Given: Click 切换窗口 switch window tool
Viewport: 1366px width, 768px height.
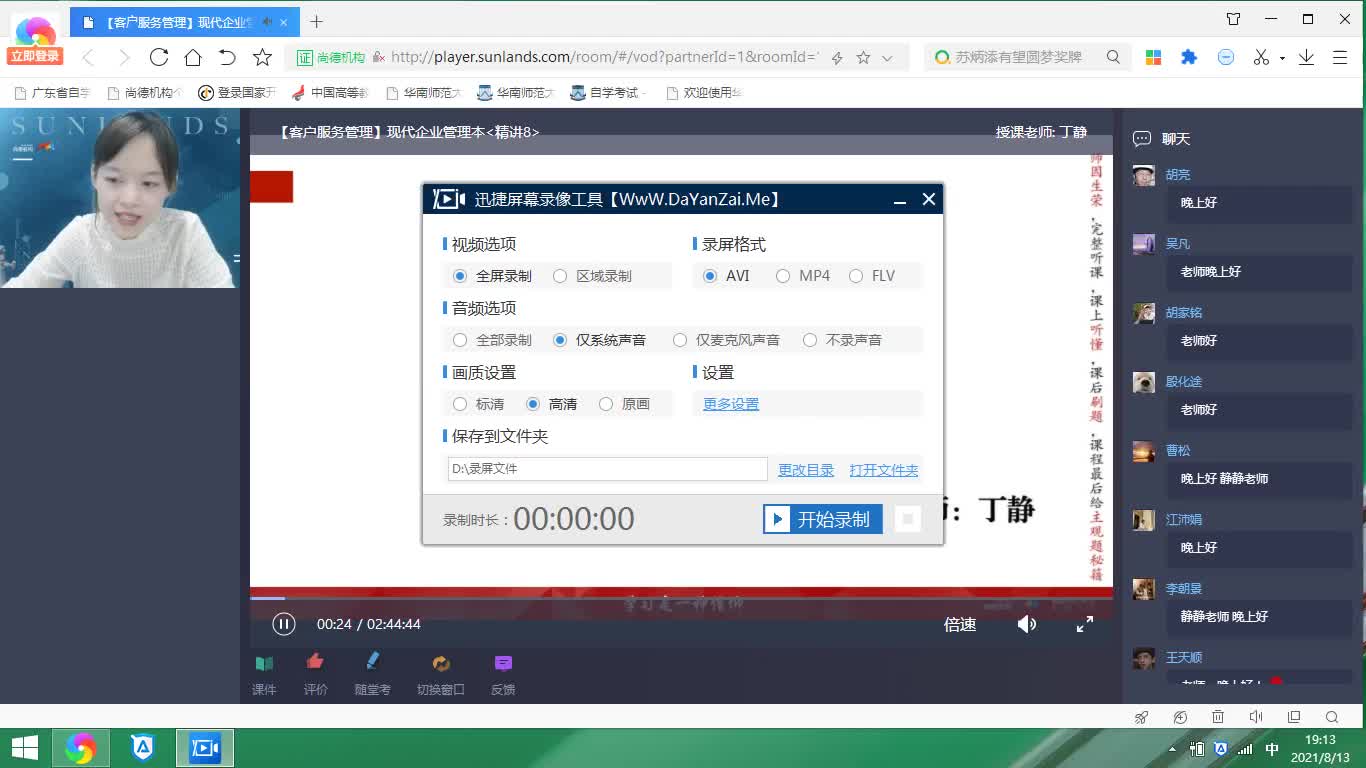Looking at the screenshot, I should [x=441, y=674].
